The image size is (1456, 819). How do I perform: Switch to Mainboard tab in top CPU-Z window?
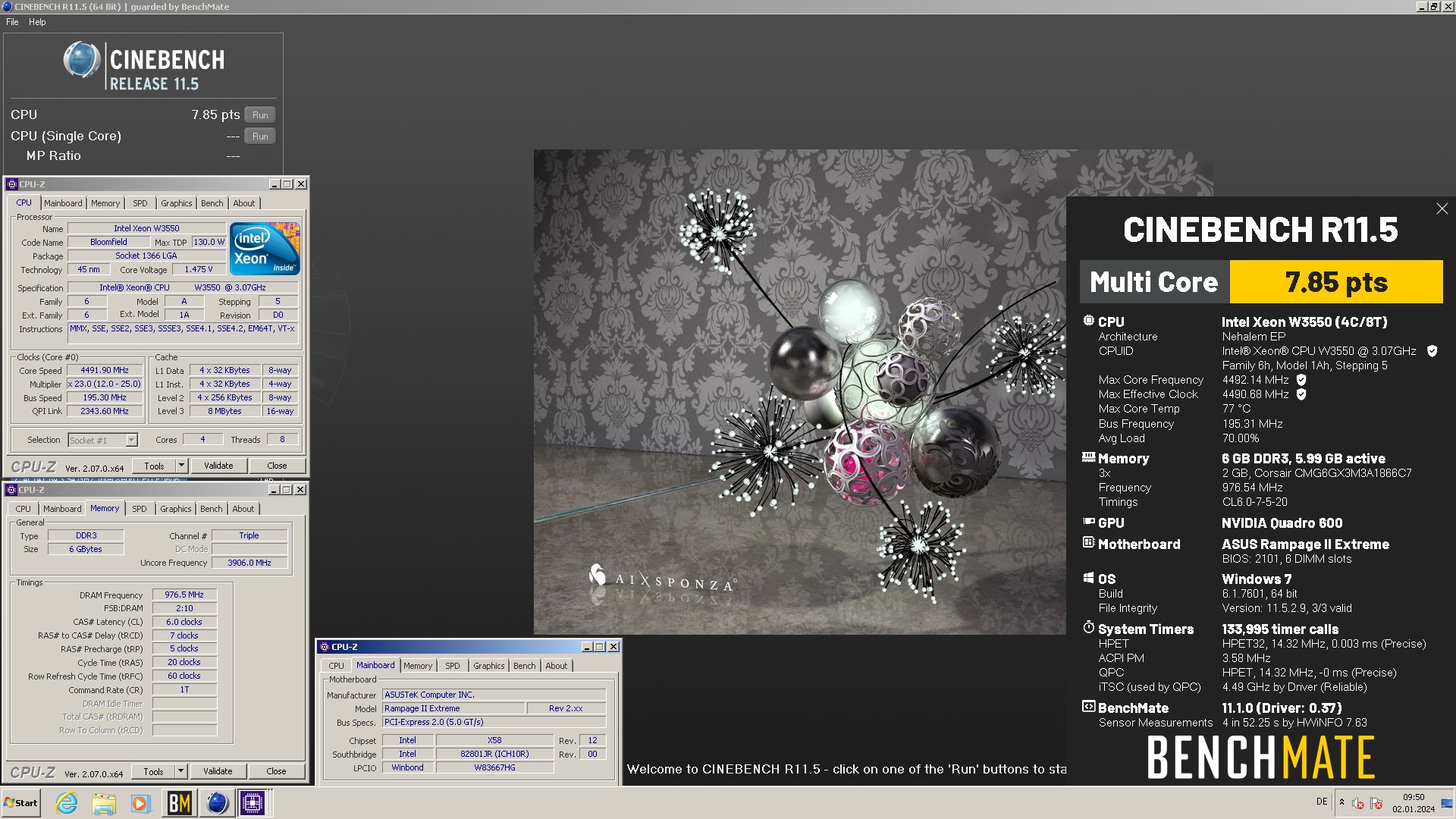pyautogui.click(x=63, y=203)
